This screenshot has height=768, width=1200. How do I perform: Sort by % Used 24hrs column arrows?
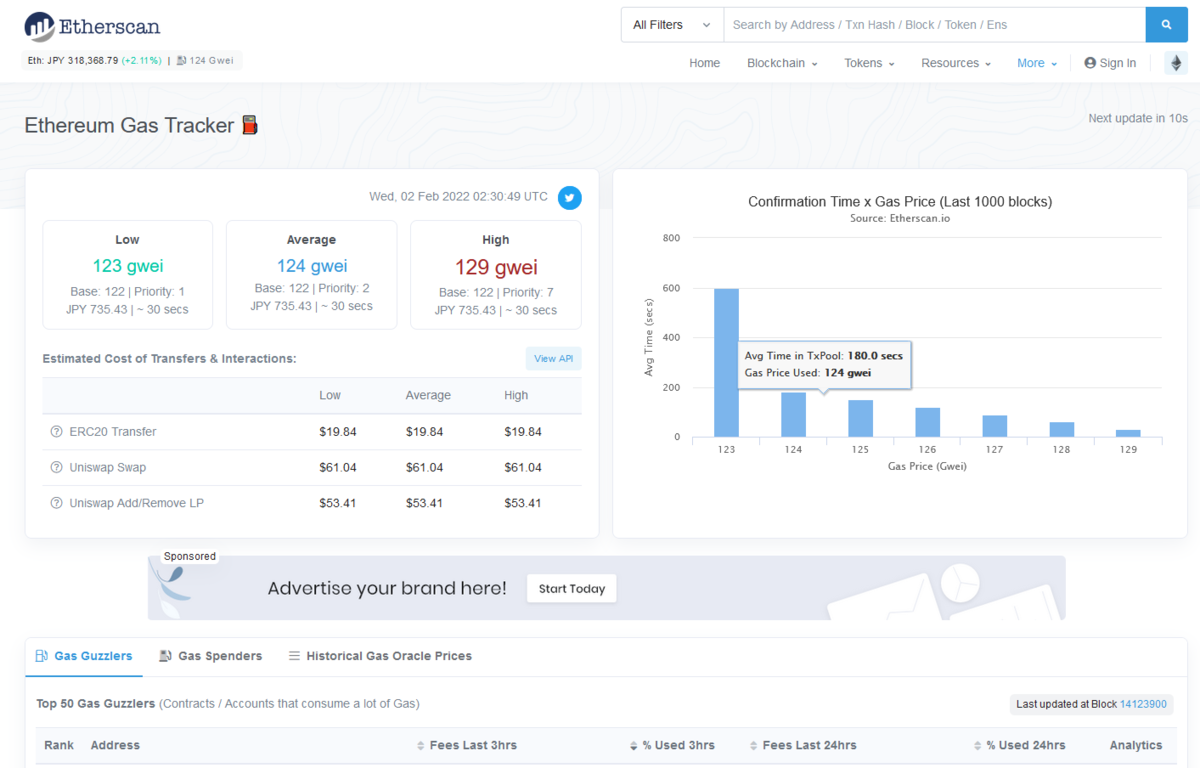[977, 746]
